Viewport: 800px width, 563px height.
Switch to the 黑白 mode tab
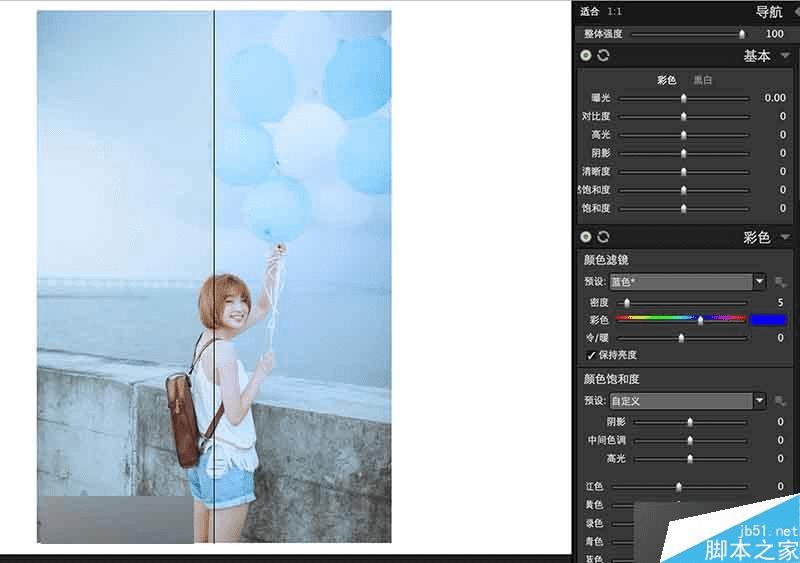(x=703, y=80)
